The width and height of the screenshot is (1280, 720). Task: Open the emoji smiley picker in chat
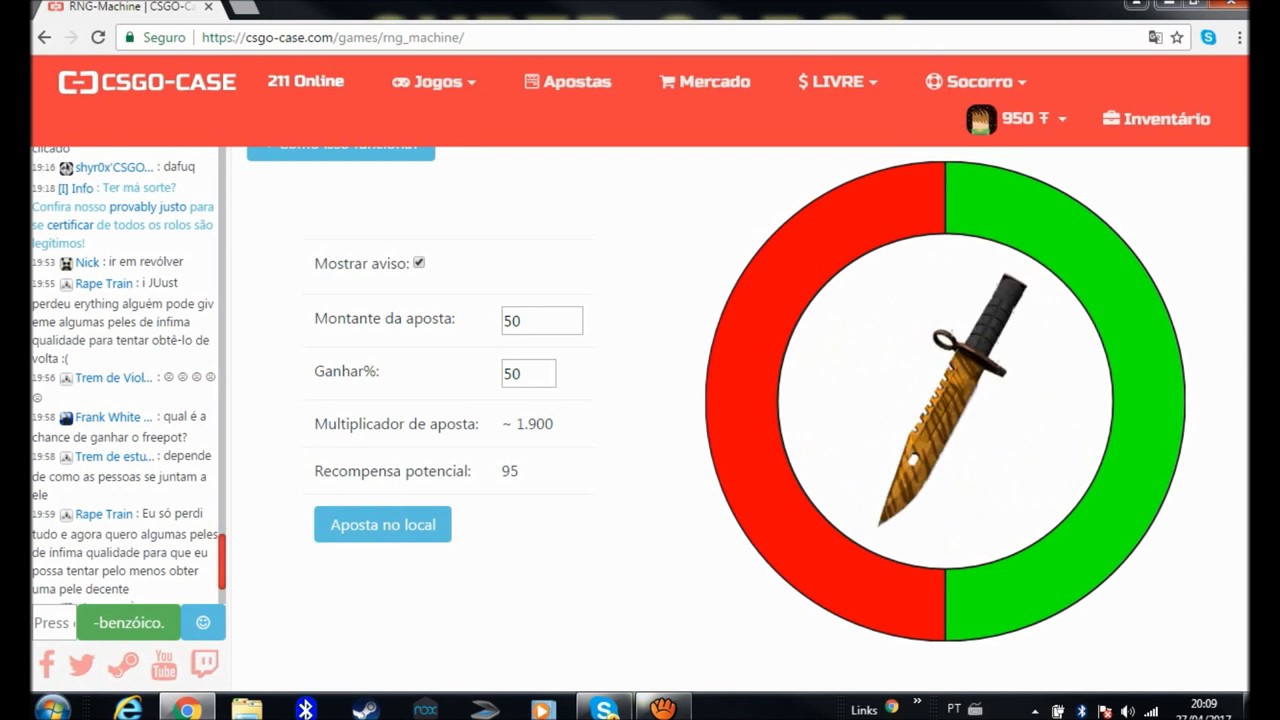(x=203, y=622)
